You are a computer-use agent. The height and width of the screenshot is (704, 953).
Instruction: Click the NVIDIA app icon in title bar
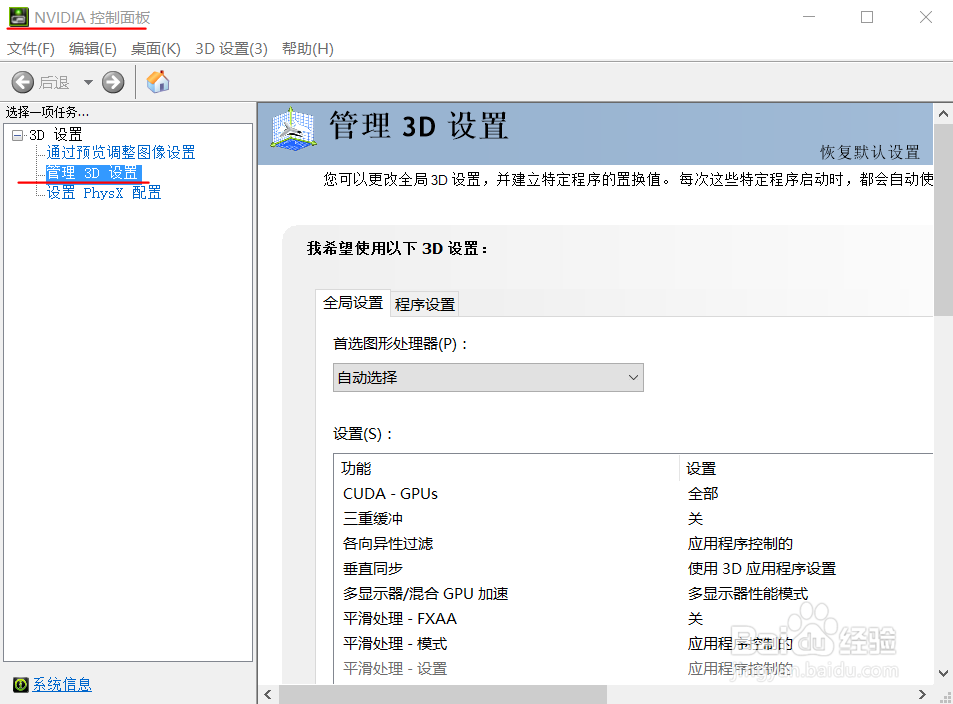coord(18,17)
